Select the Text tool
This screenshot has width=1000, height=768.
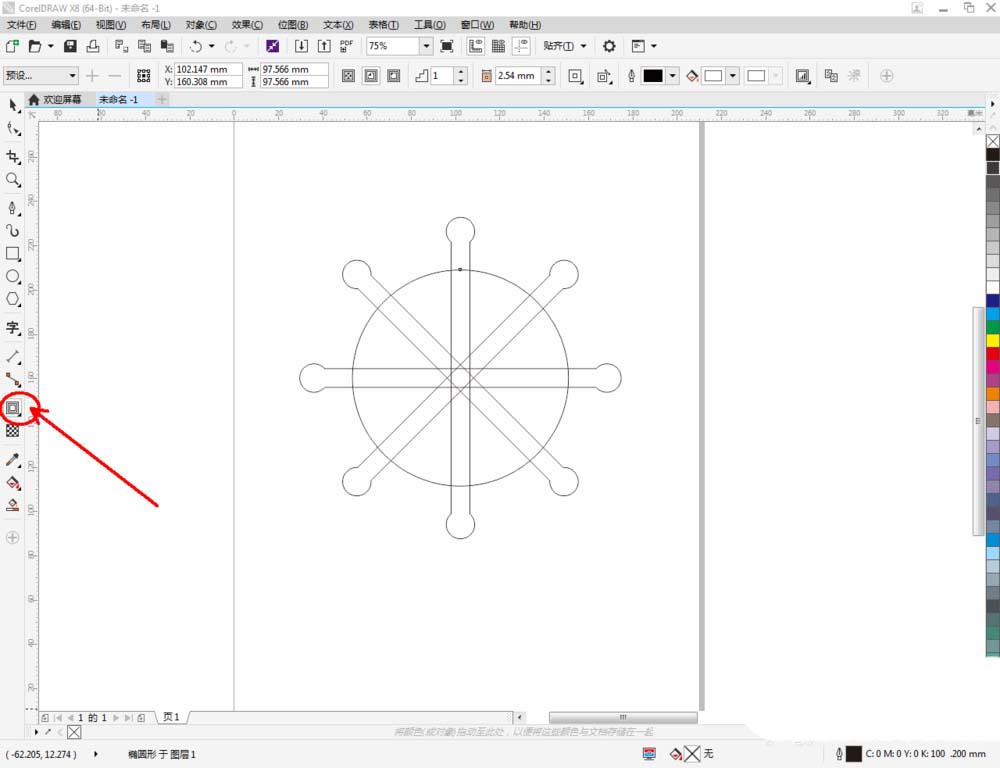tap(13, 328)
